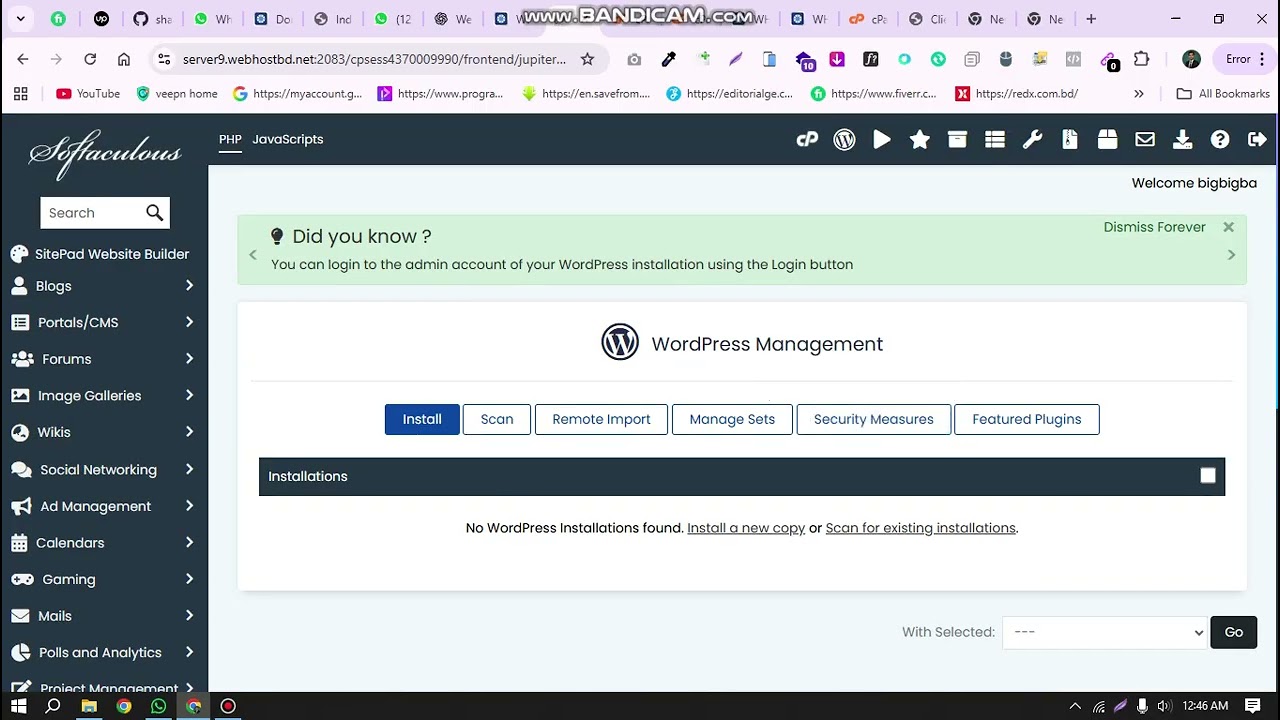Focus the Softaculous Search field
The image size is (1280, 720).
pyautogui.click(x=92, y=212)
